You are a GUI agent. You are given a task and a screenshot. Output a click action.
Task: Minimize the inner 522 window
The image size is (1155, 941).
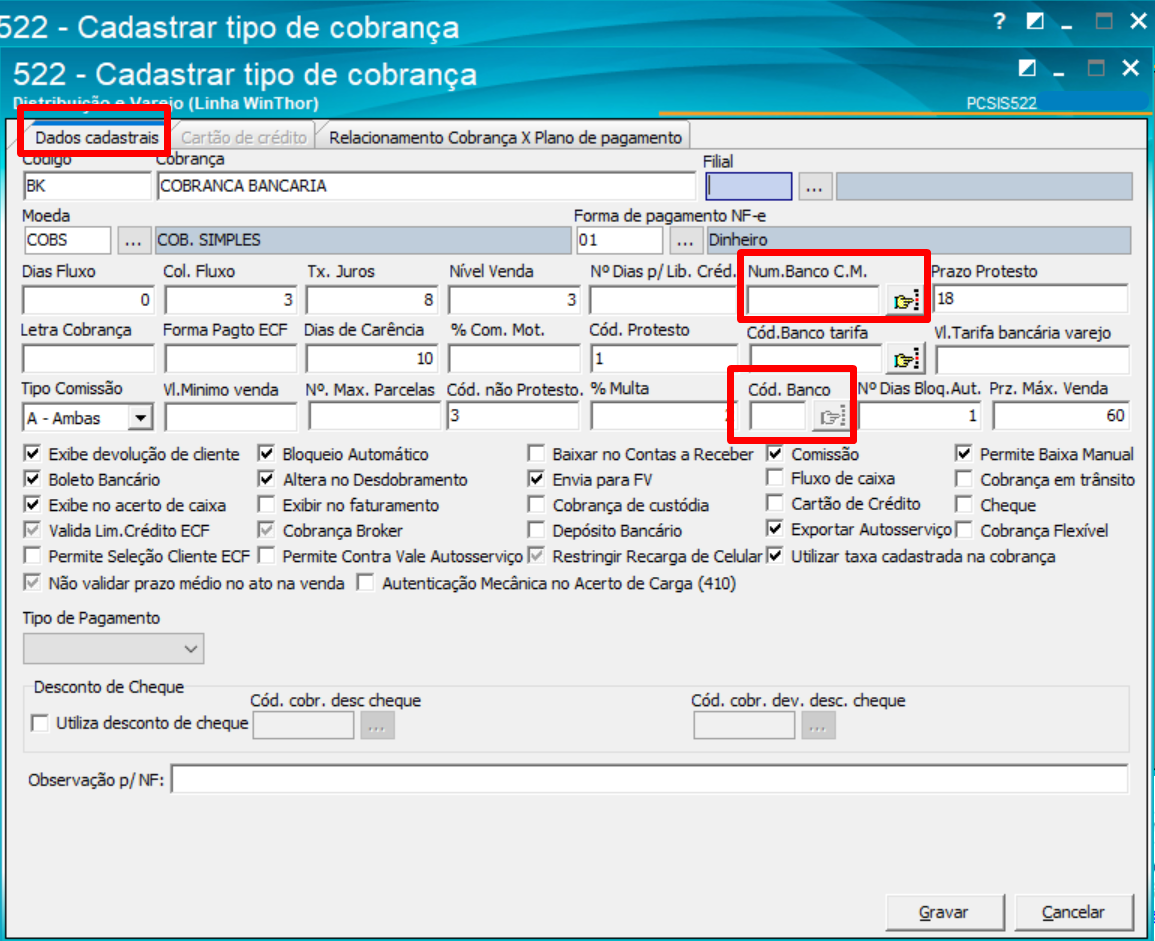1059,73
